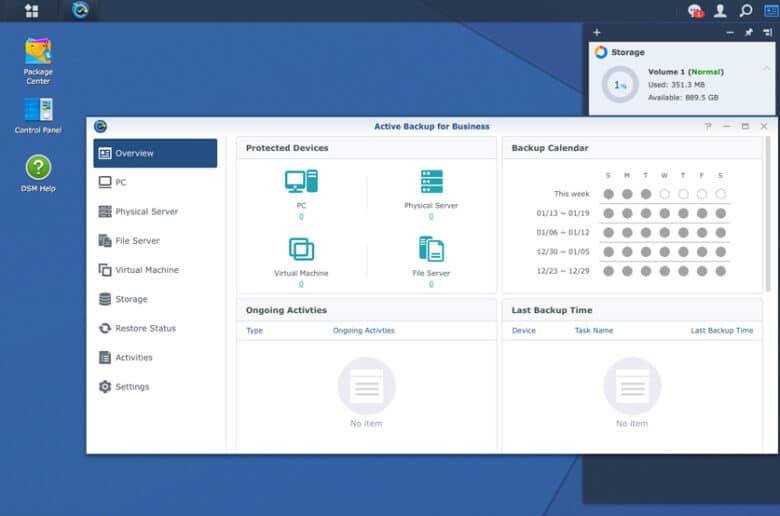Open Control Panel desktop icon
The height and width of the screenshot is (516, 780).
point(38,116)
